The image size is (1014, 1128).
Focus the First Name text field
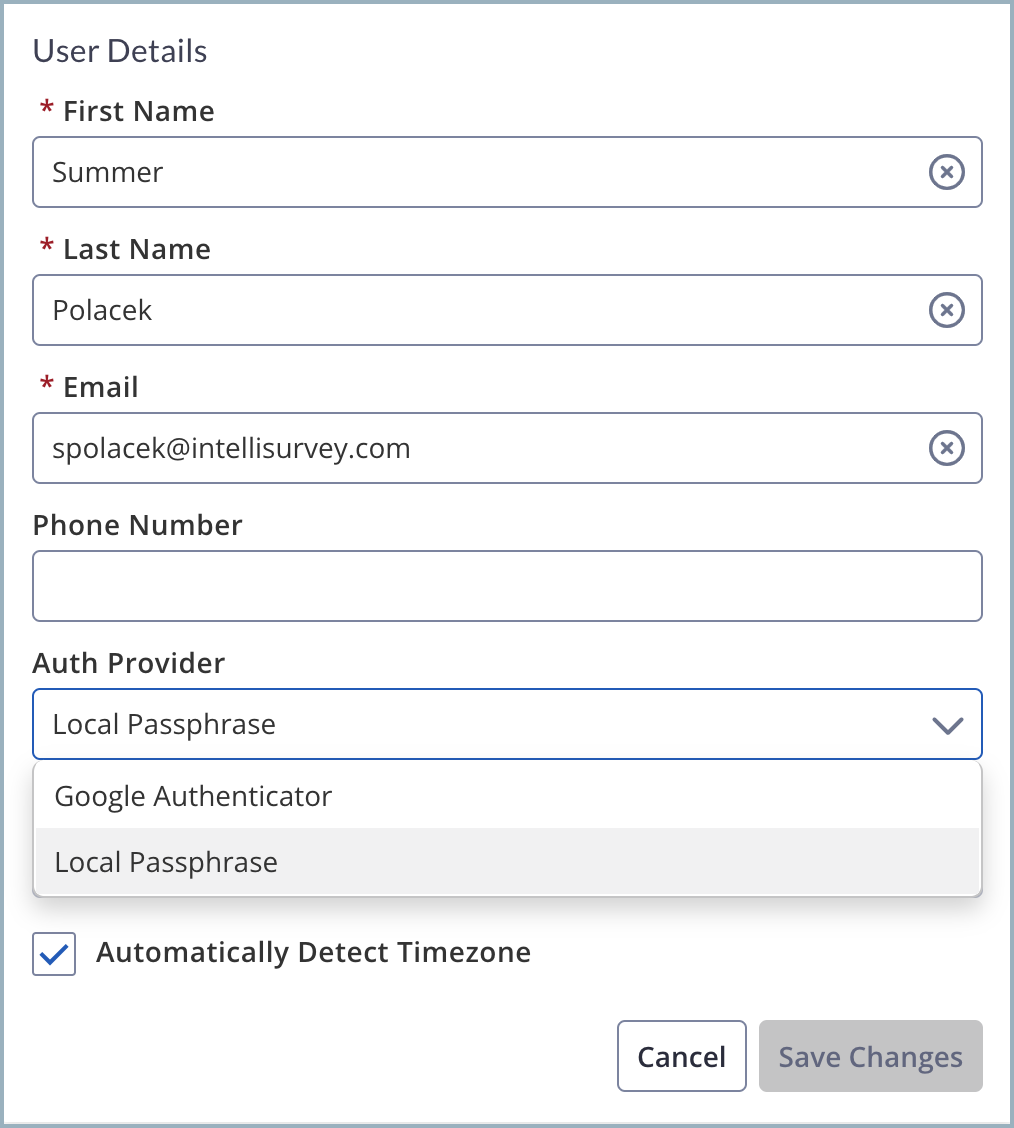(x=507, y=172)
